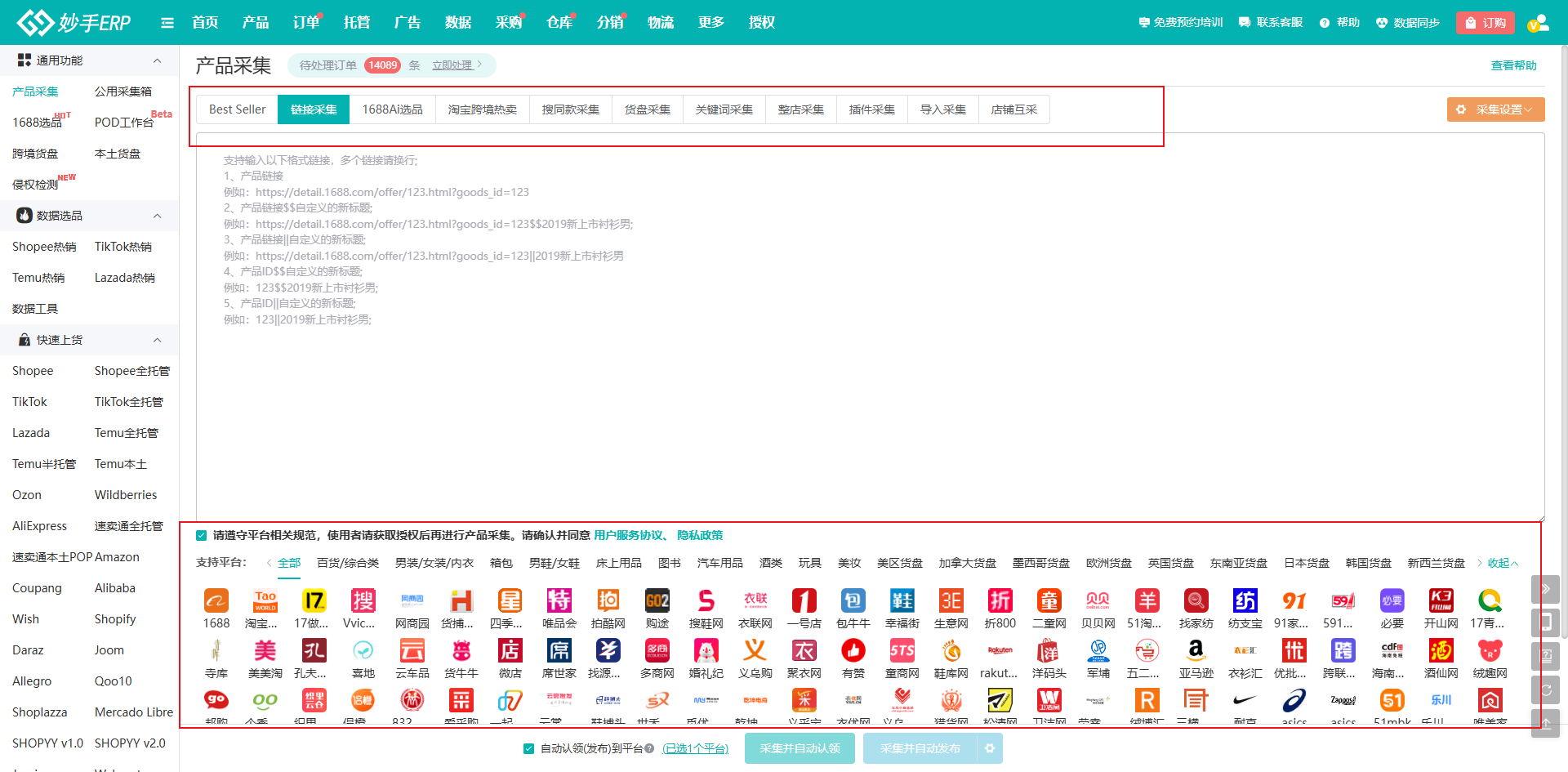
Task: Select the 拍酷网 platform icon
Action: point(608,601)
